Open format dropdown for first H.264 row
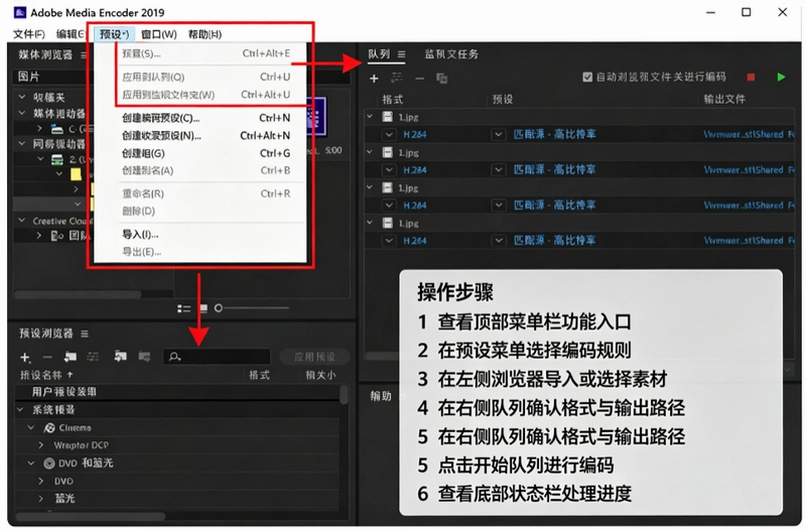The image size is (806, 531). coord(389,135)
